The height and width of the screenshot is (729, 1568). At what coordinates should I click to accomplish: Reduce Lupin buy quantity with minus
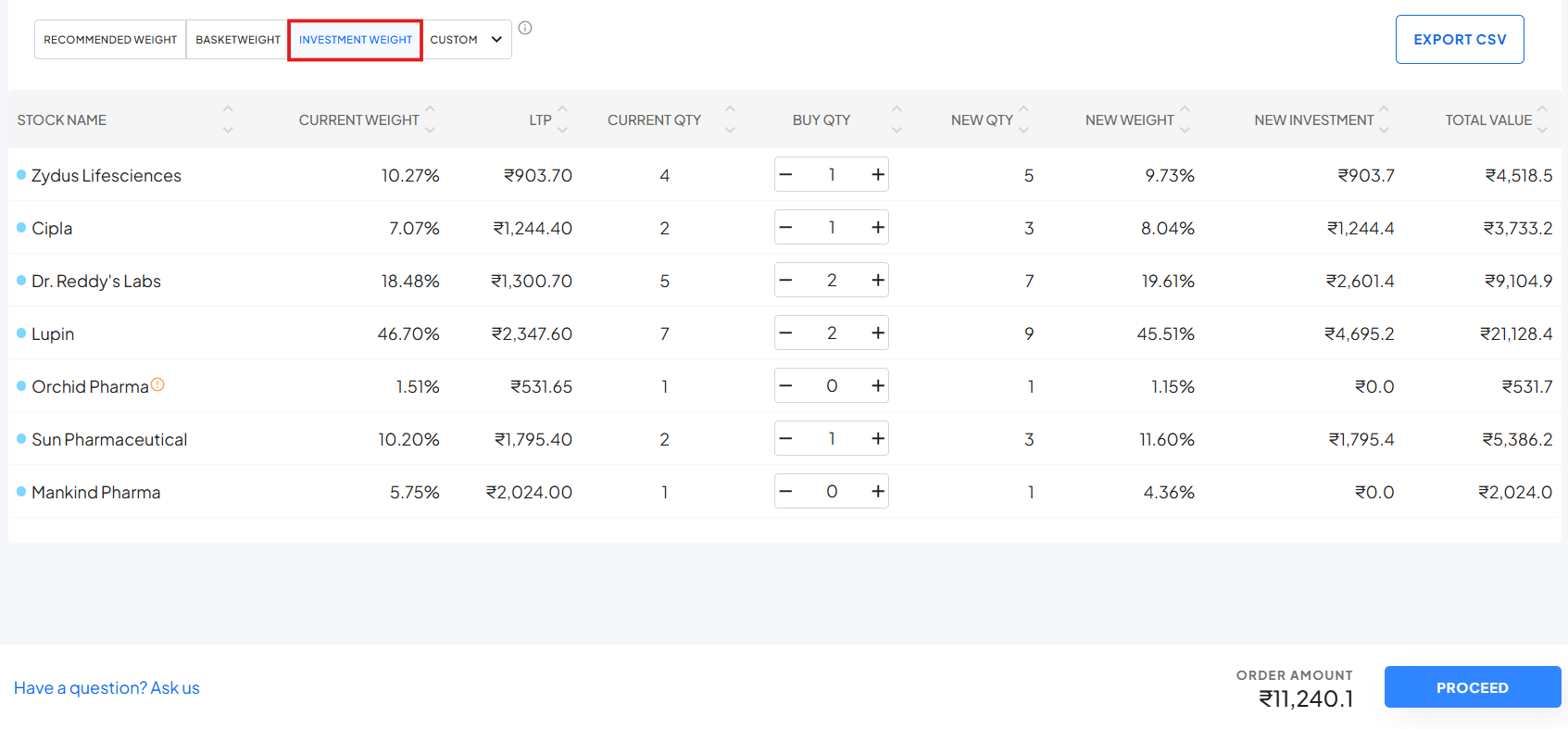point(786,333)
